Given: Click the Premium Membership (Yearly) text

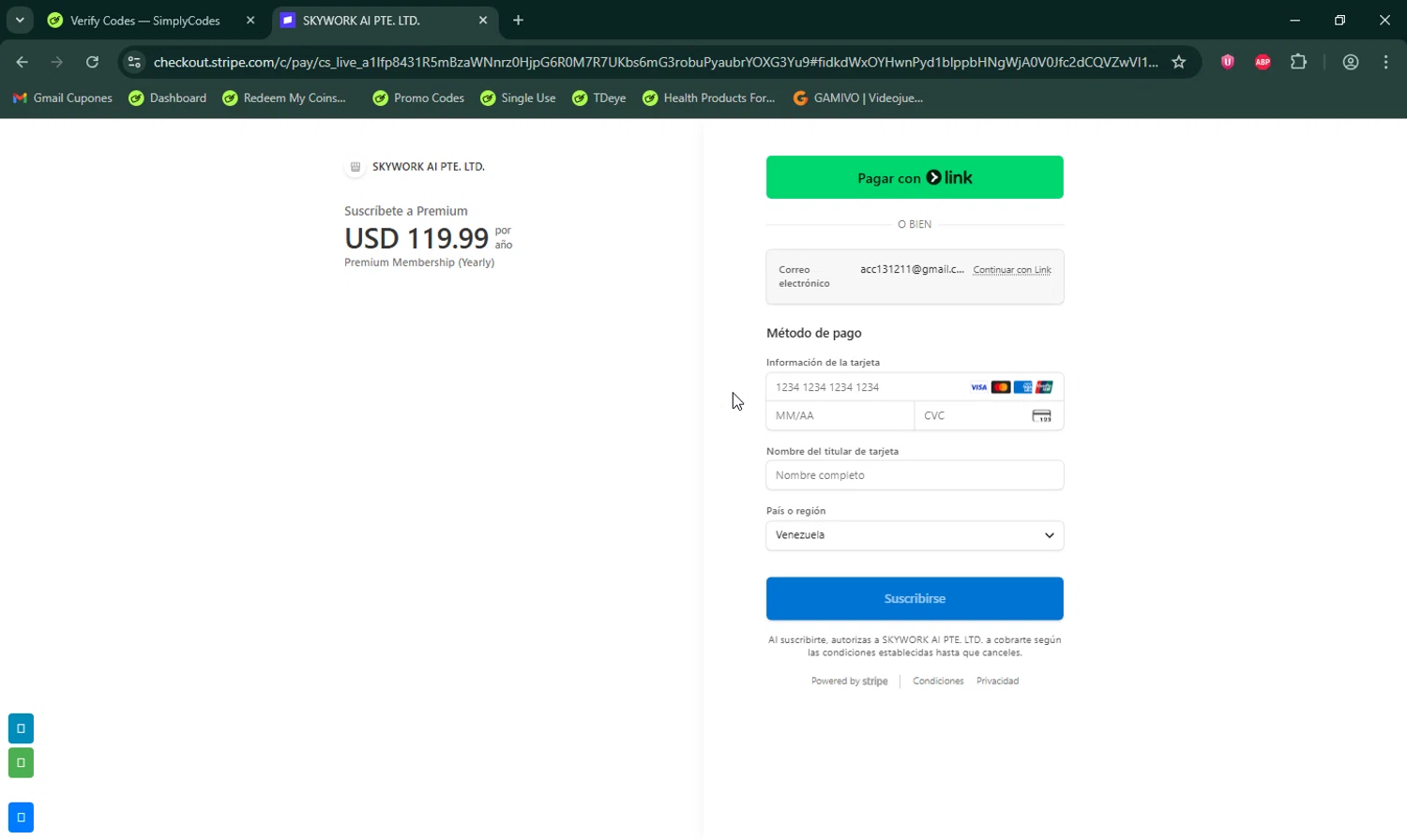Looking at the screenshot, I should click(x=419, y=262).
